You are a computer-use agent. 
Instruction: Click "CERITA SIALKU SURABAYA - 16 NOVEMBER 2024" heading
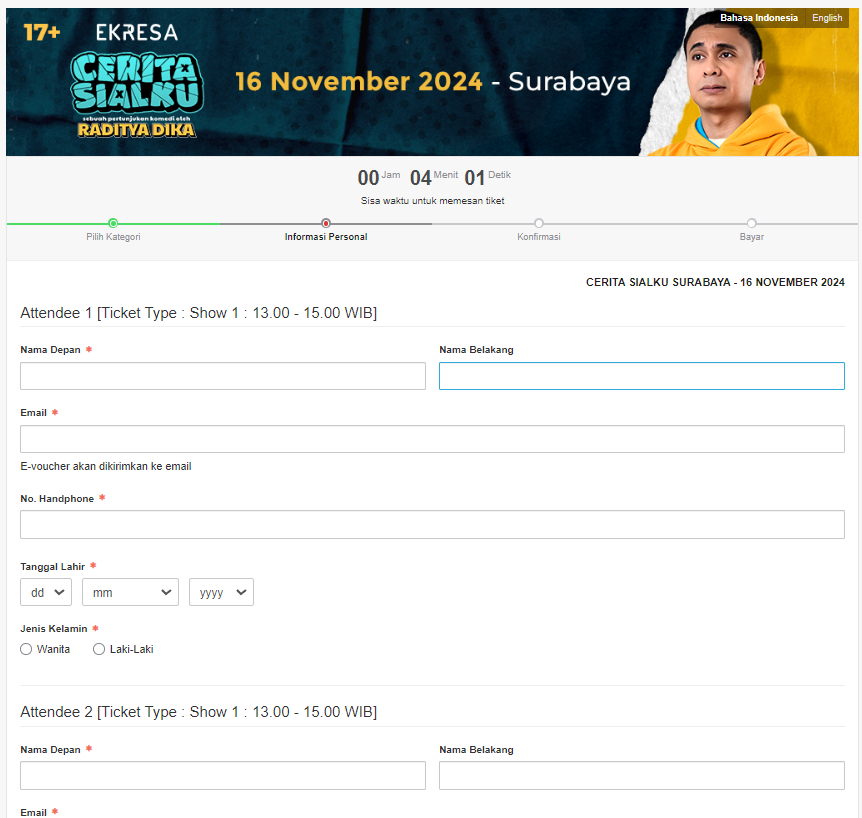coord(715,283)
